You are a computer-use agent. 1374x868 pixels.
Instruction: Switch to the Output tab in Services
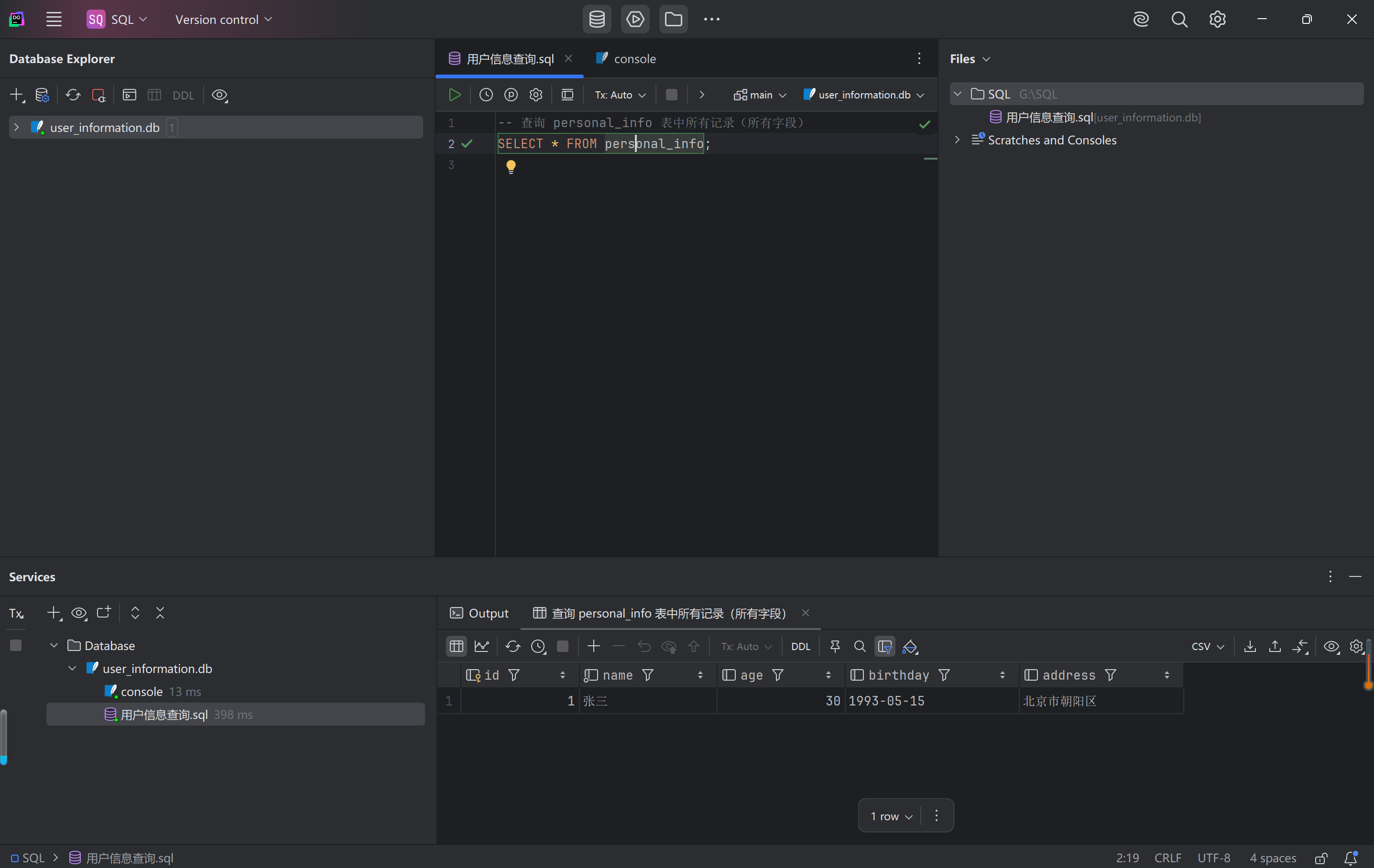(479, 613)
